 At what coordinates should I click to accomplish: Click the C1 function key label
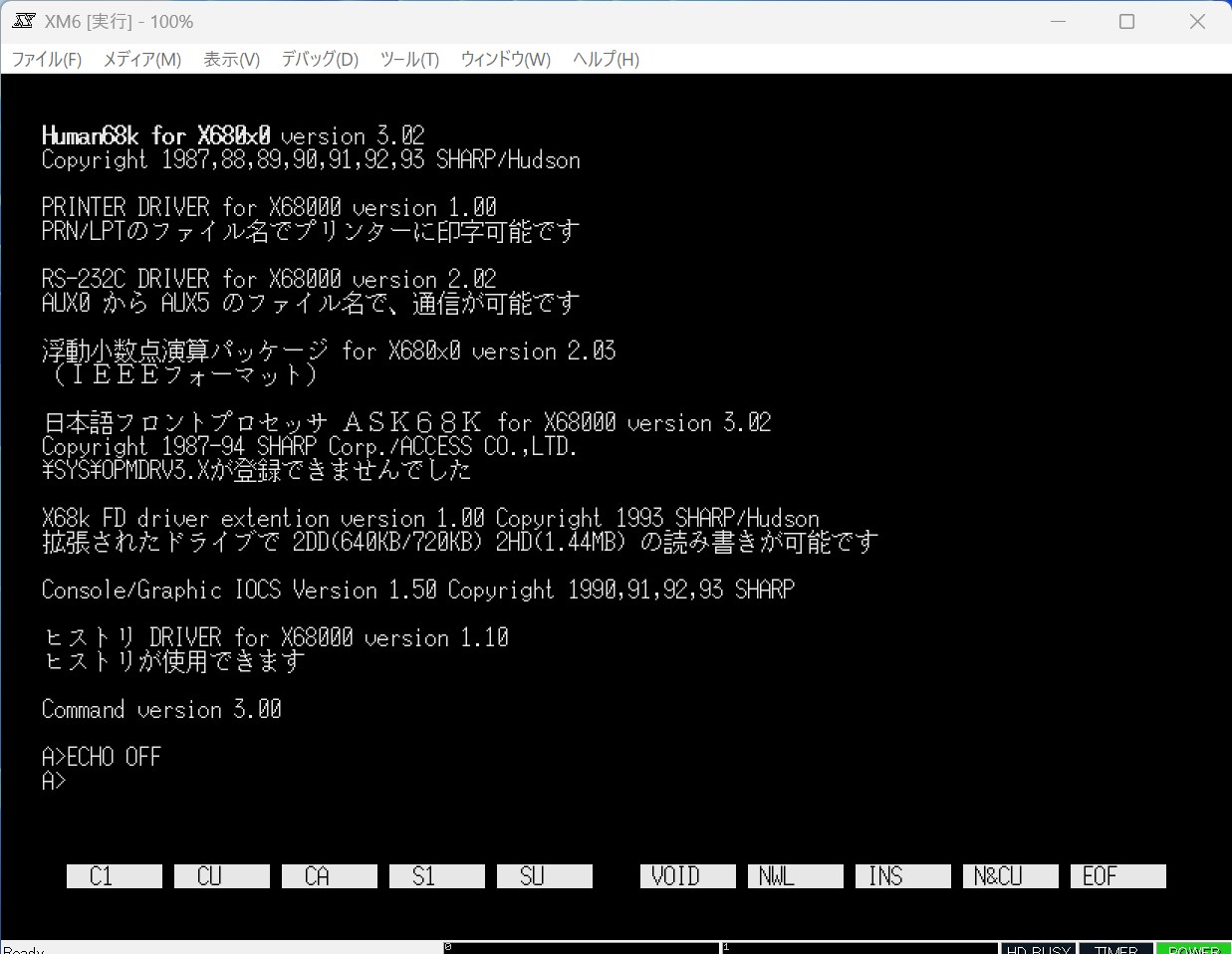[x=115, y=876]
